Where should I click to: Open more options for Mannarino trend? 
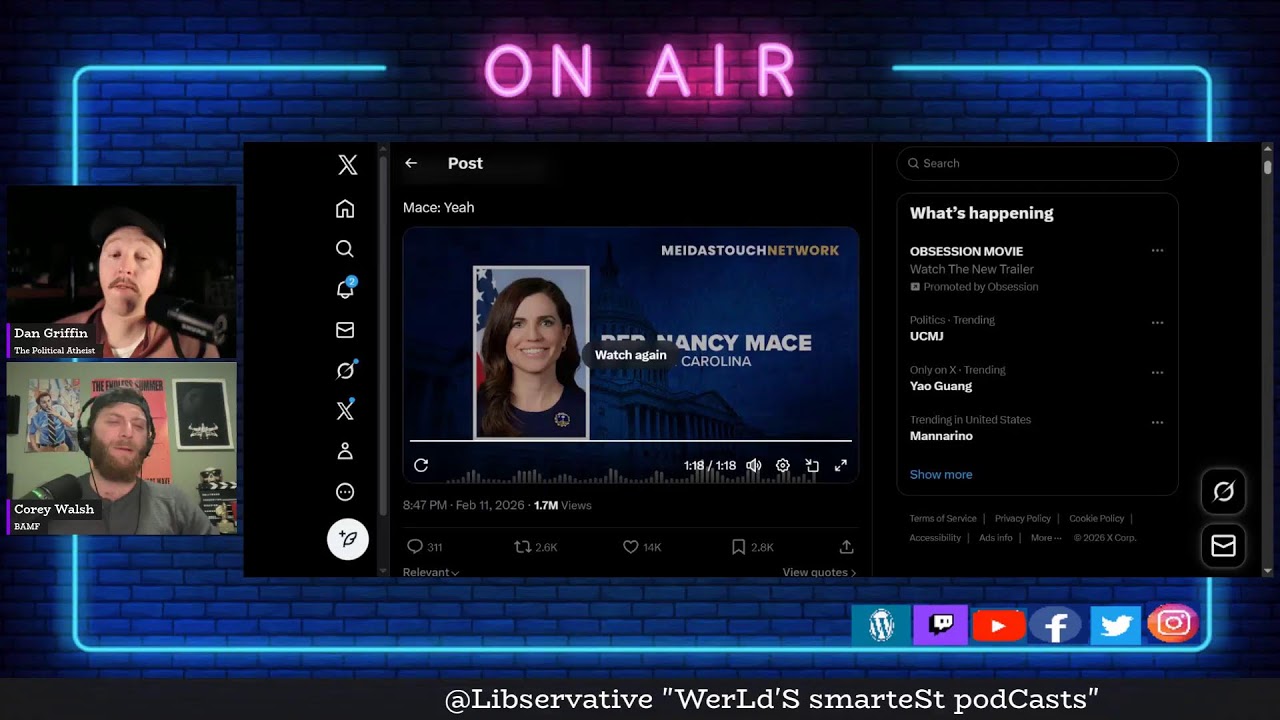(1157, 423)
